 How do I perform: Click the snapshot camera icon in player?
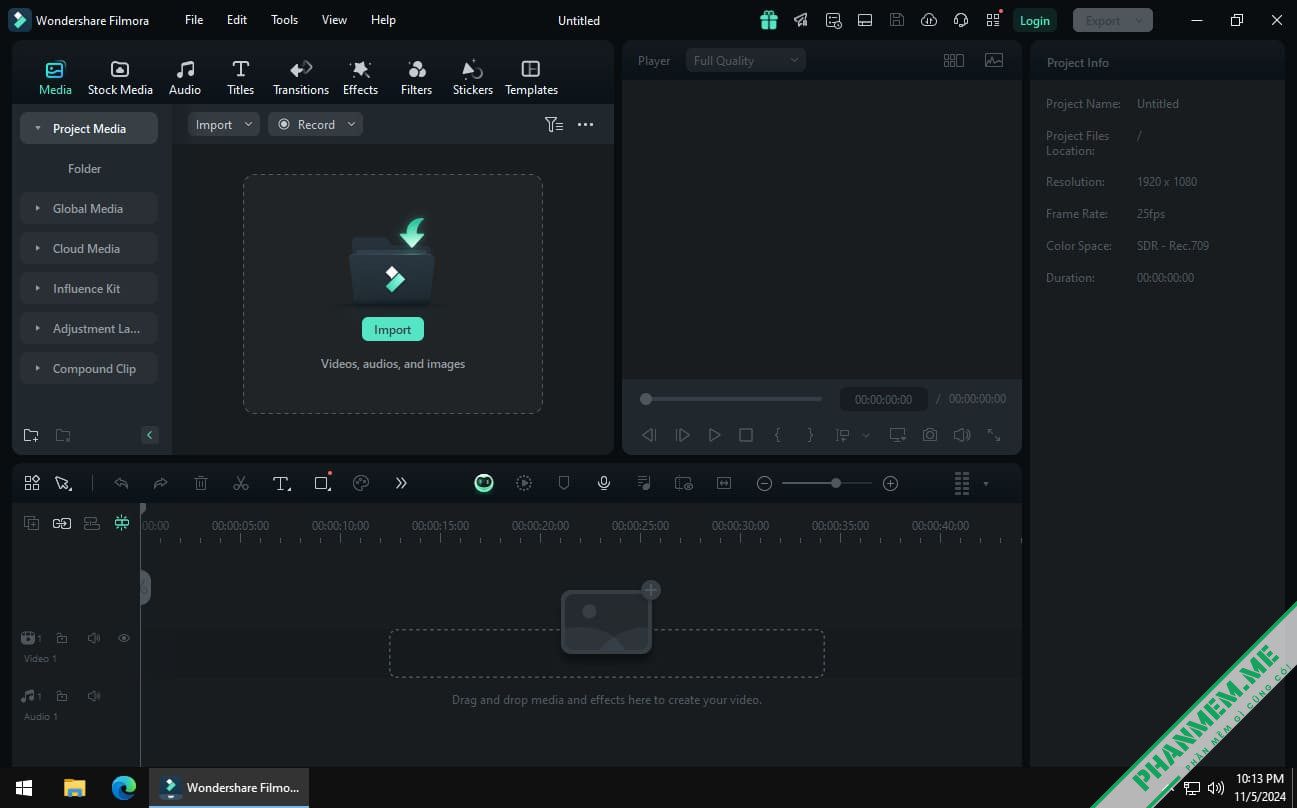tap(930, 435)
